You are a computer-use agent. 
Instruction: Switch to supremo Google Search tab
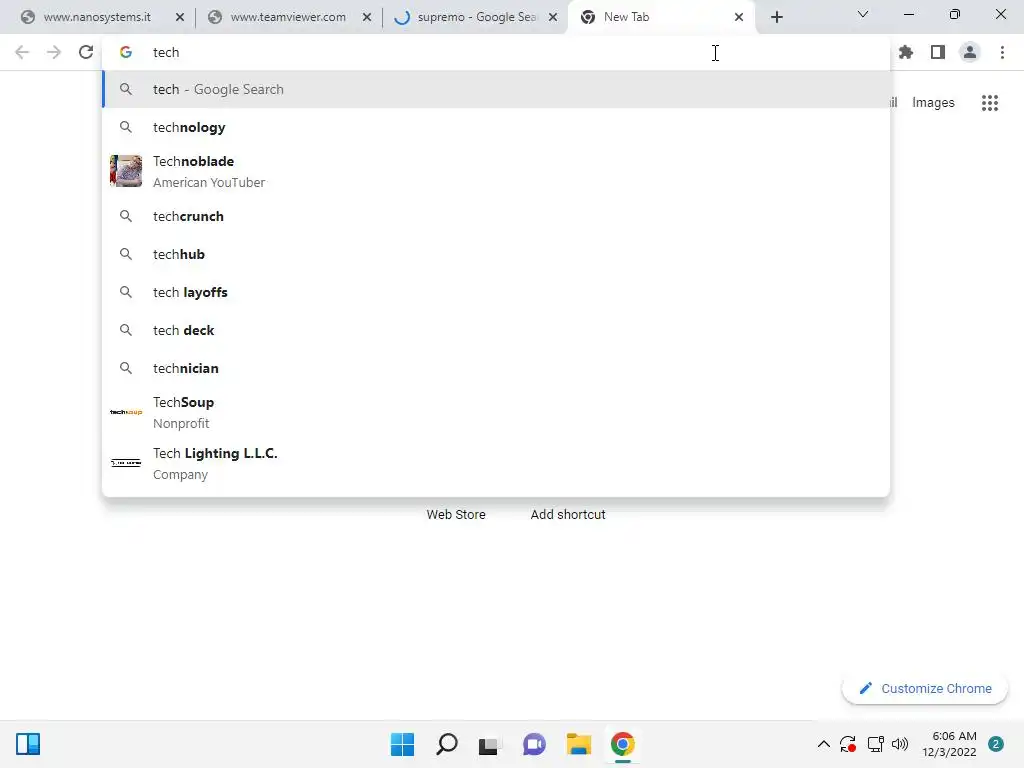click(476, 17)
